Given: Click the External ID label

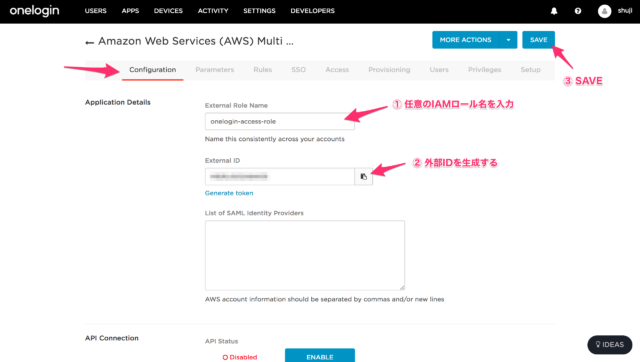Looking at the screenshot, I should (x=222, y=160).
